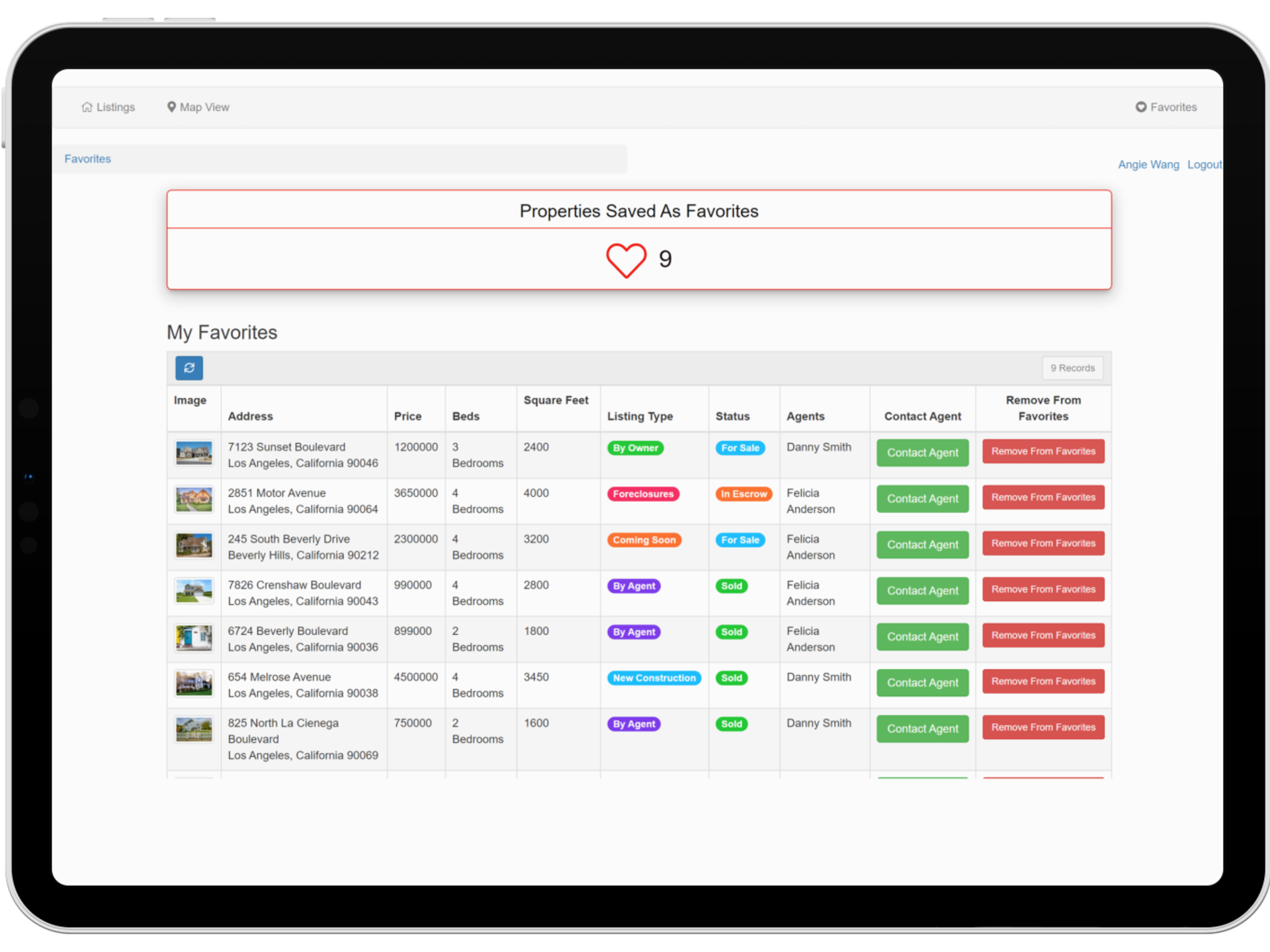Click the Foreclosures listing type badge
This screenshot has height=952, width=1270.
643,495
